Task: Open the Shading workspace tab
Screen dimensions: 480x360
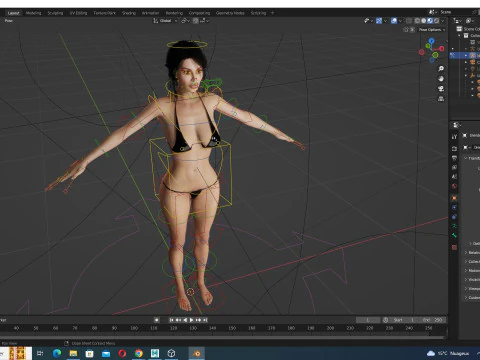Action: 129,13
